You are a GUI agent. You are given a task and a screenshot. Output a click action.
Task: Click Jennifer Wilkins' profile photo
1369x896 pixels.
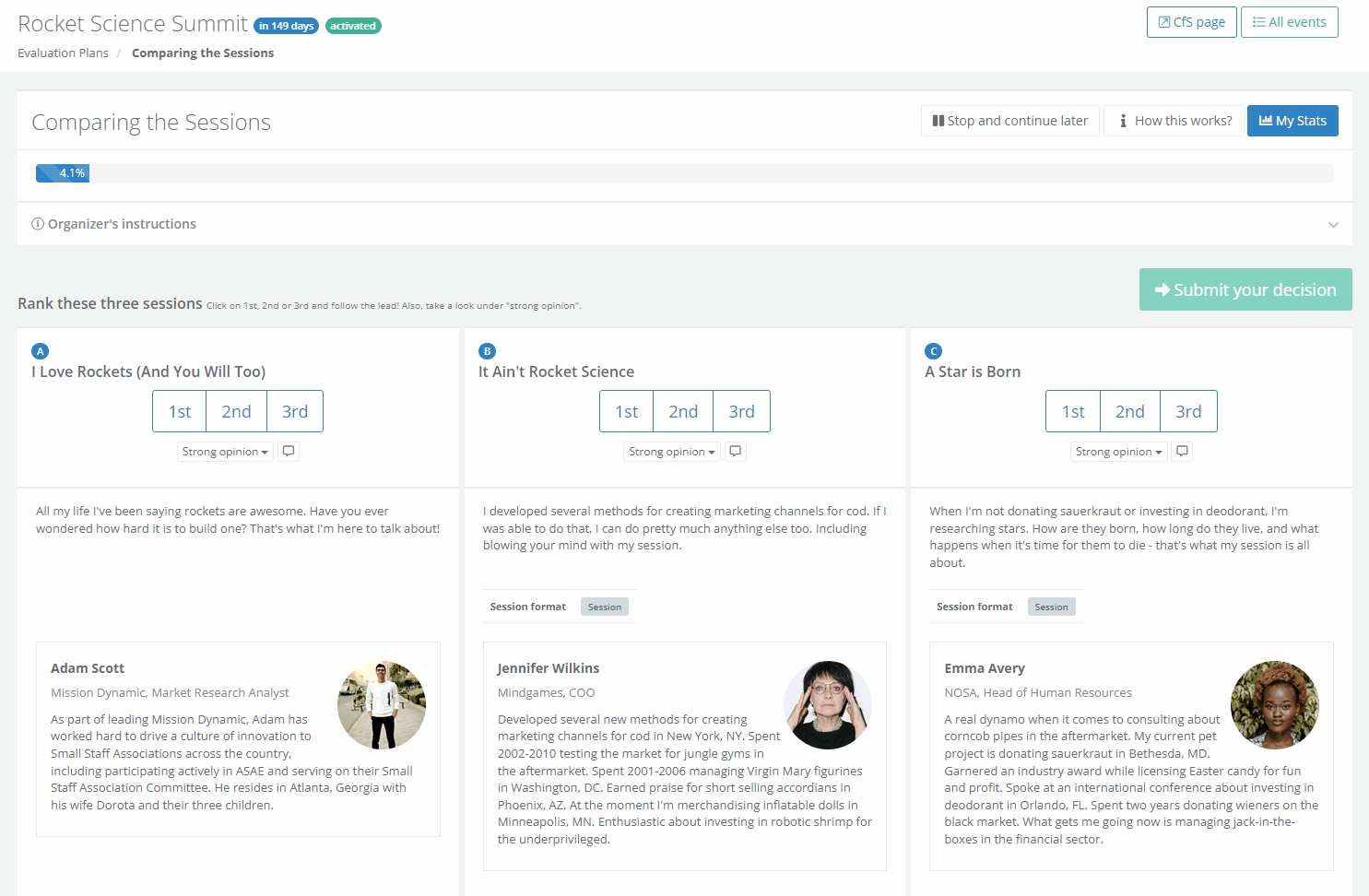[x=827, y=705]
